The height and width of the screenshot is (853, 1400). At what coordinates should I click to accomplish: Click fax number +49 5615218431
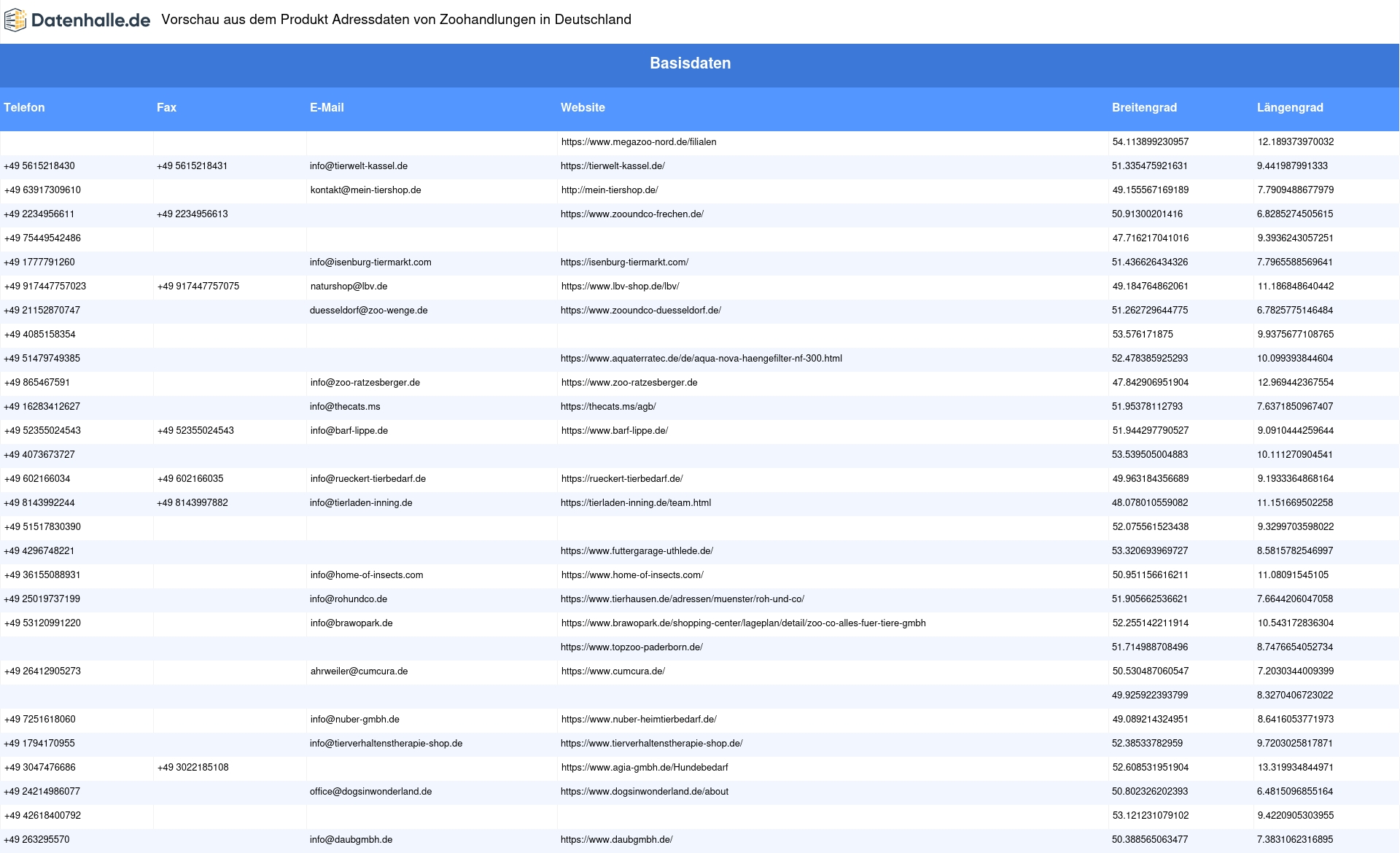[192, 166]
